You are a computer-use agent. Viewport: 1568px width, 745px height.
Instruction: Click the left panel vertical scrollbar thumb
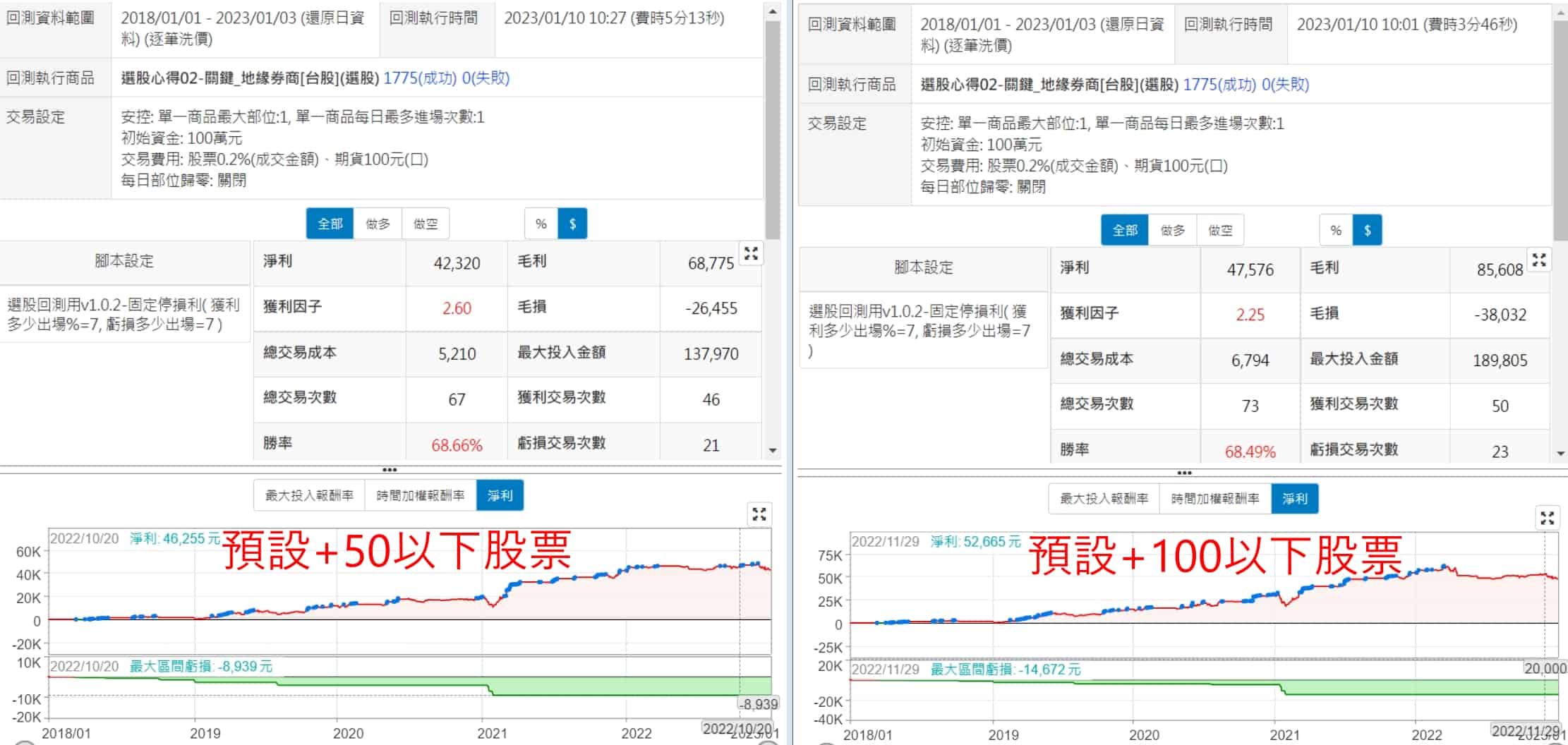click(773, 127)
